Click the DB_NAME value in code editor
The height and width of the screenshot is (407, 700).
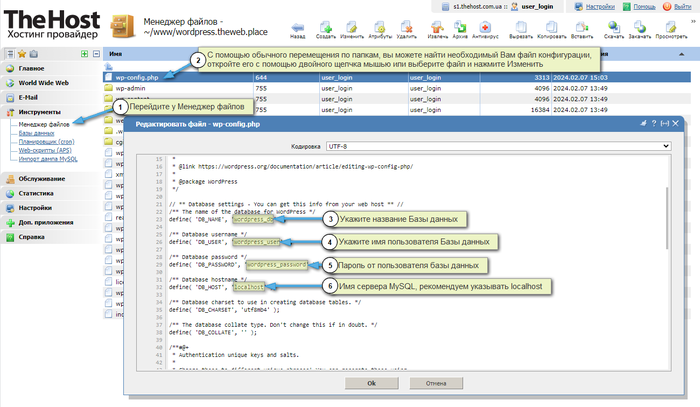[x=253, y=220]
